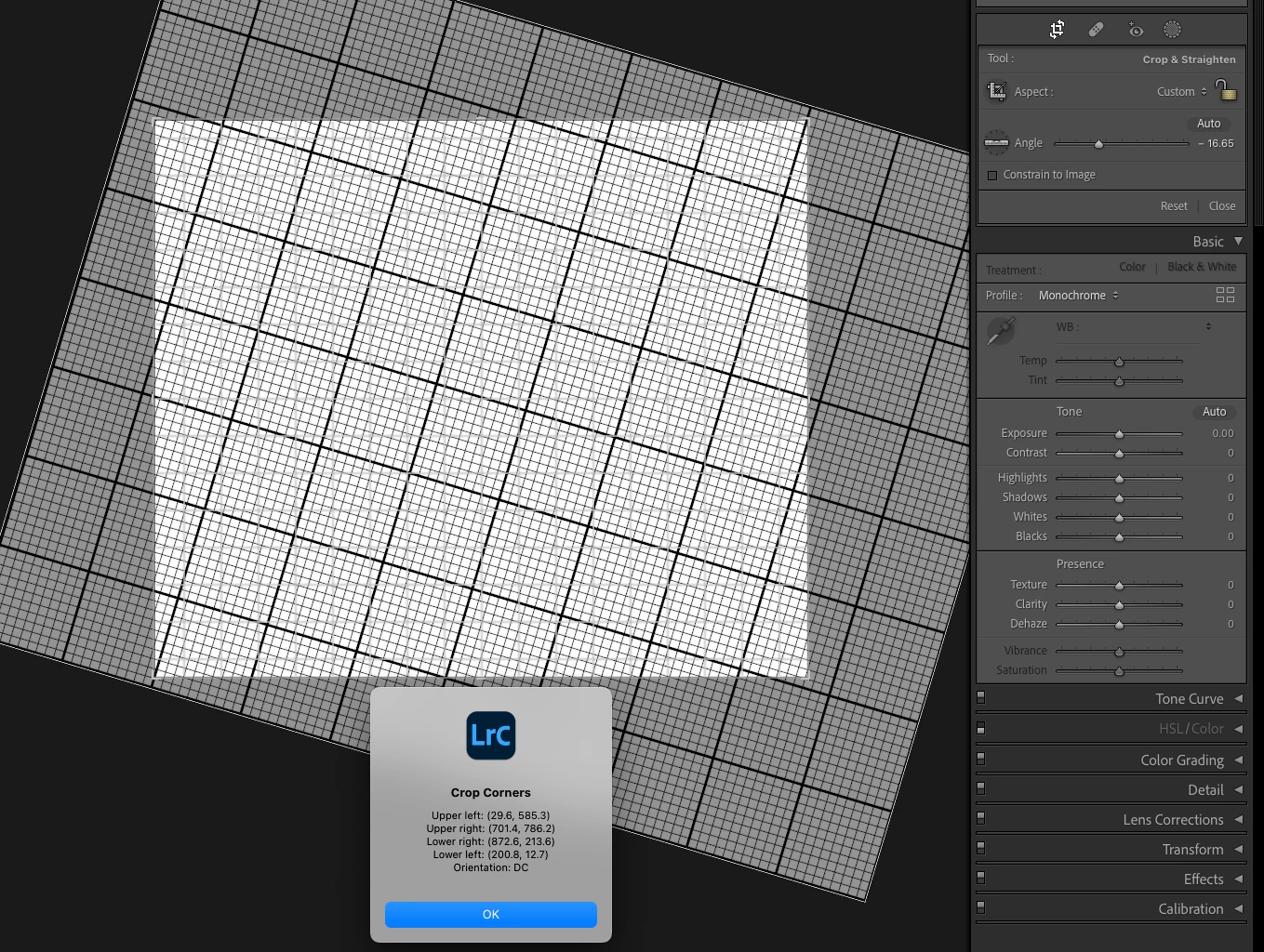Toggle the aspect ratio padlock

[x=1226, y=89]
